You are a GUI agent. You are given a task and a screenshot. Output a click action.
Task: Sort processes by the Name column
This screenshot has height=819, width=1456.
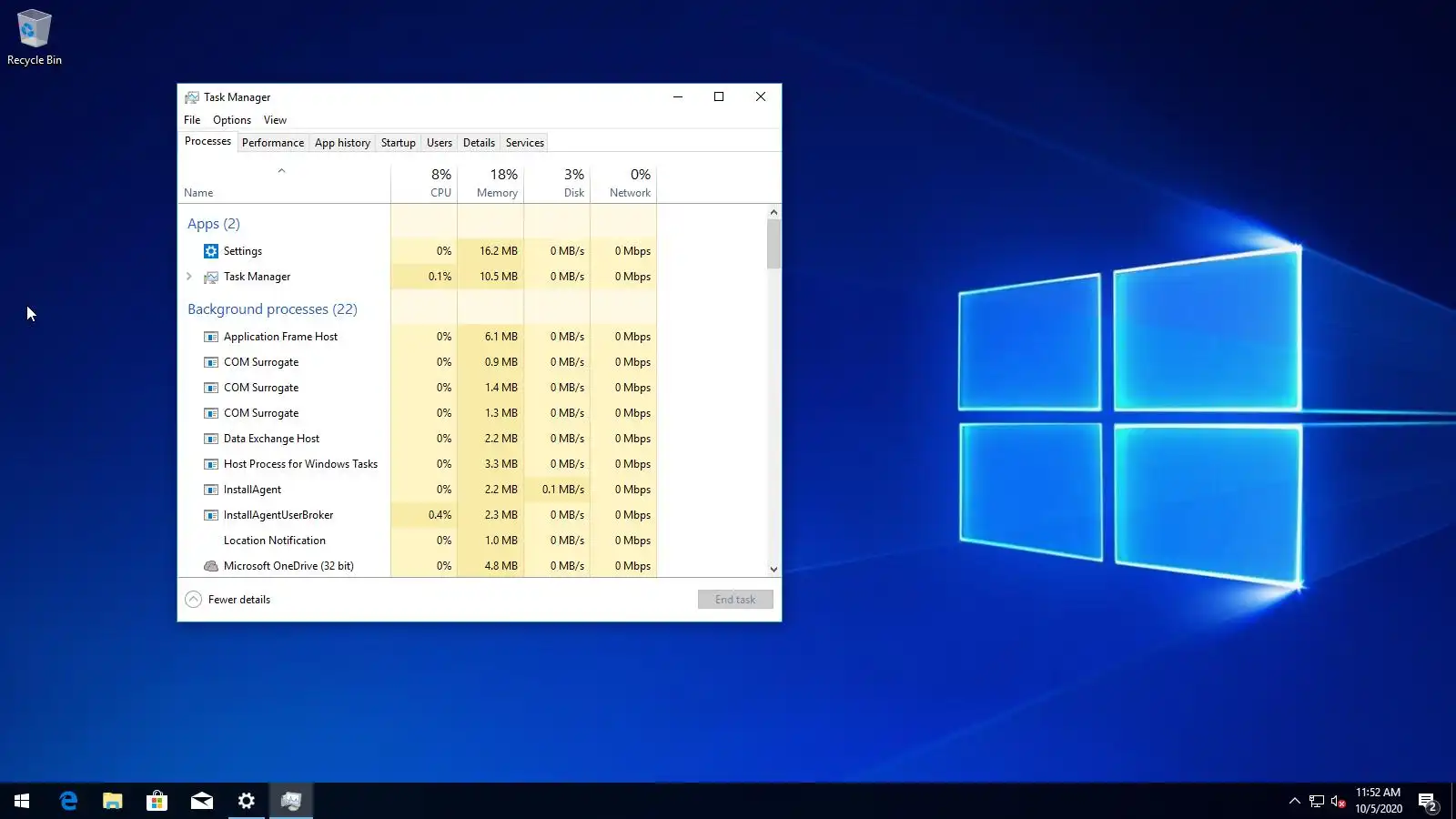point(284,183)
